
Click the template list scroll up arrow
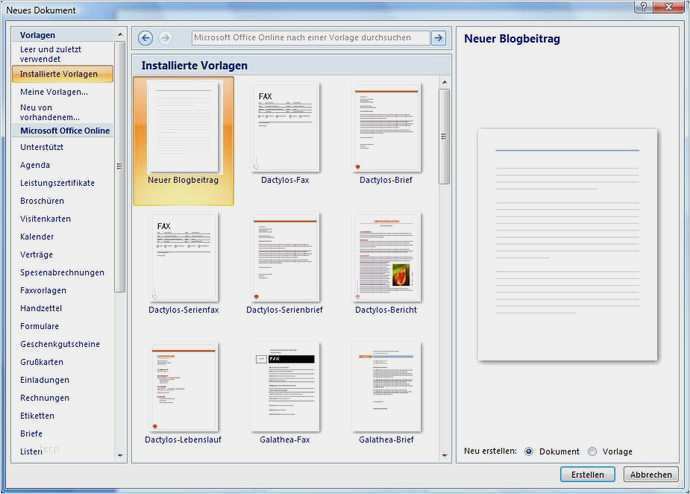coord(444,82)
